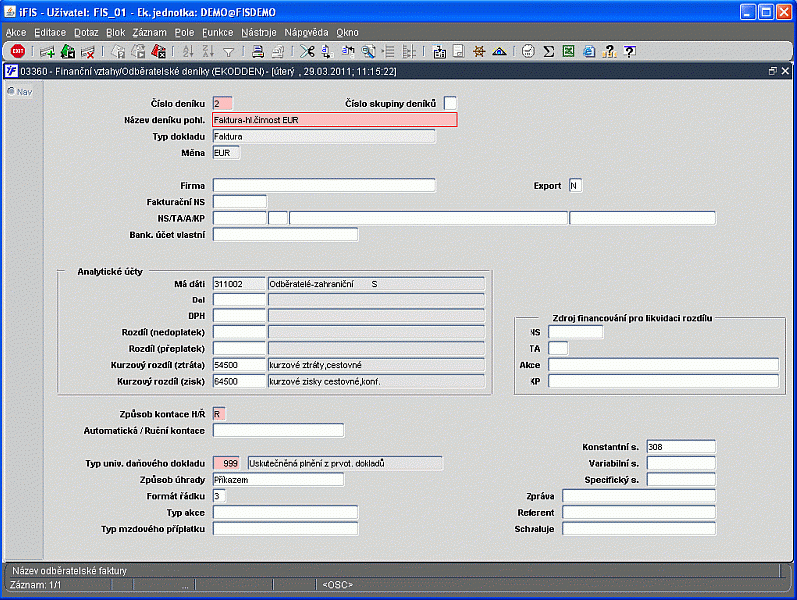This screenshot has width=797, height=600.
Task: Click the Způsob kontace H/R field
Action: (219, 414)
